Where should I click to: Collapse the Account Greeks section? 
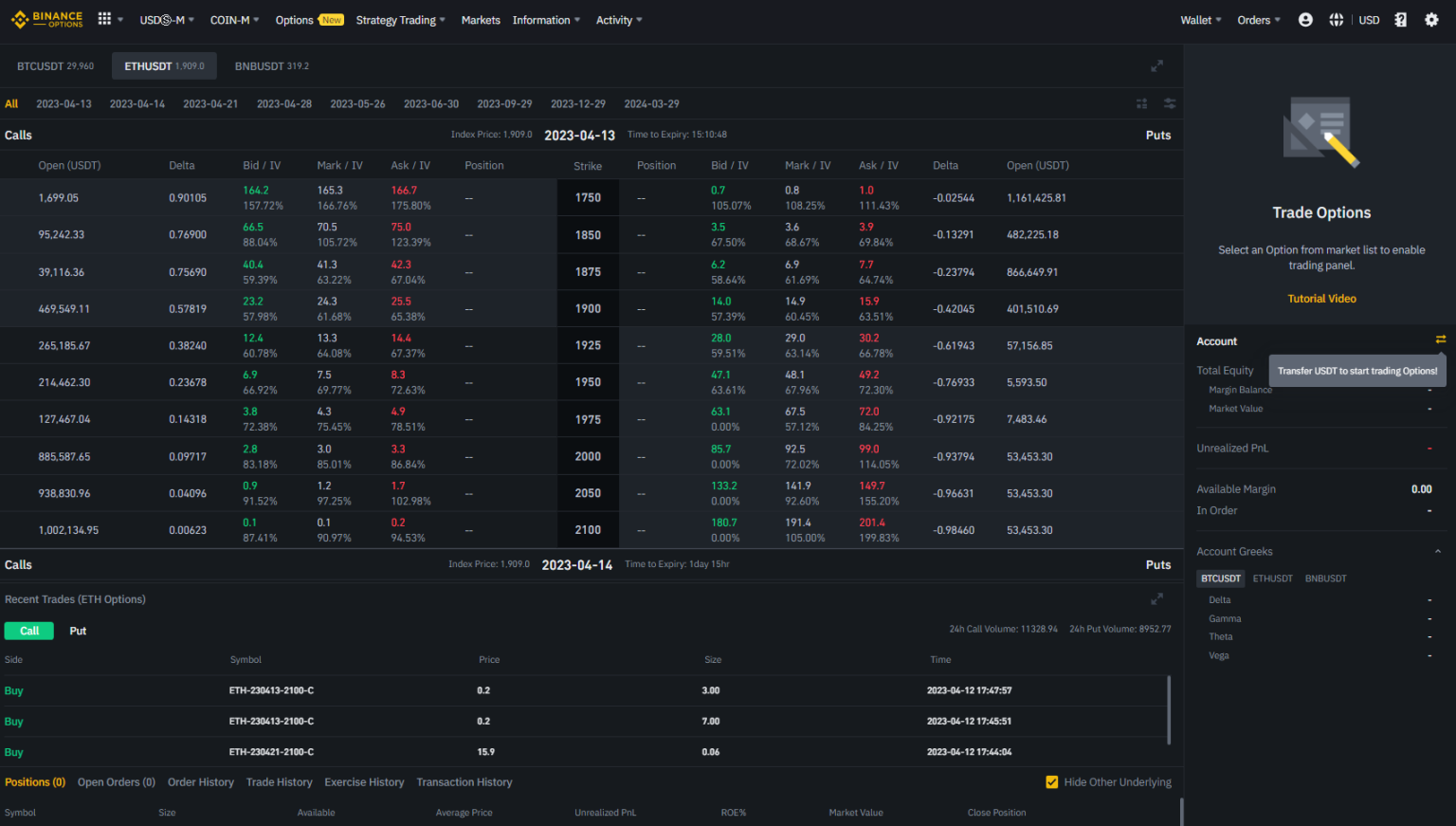pos(1438,551)
